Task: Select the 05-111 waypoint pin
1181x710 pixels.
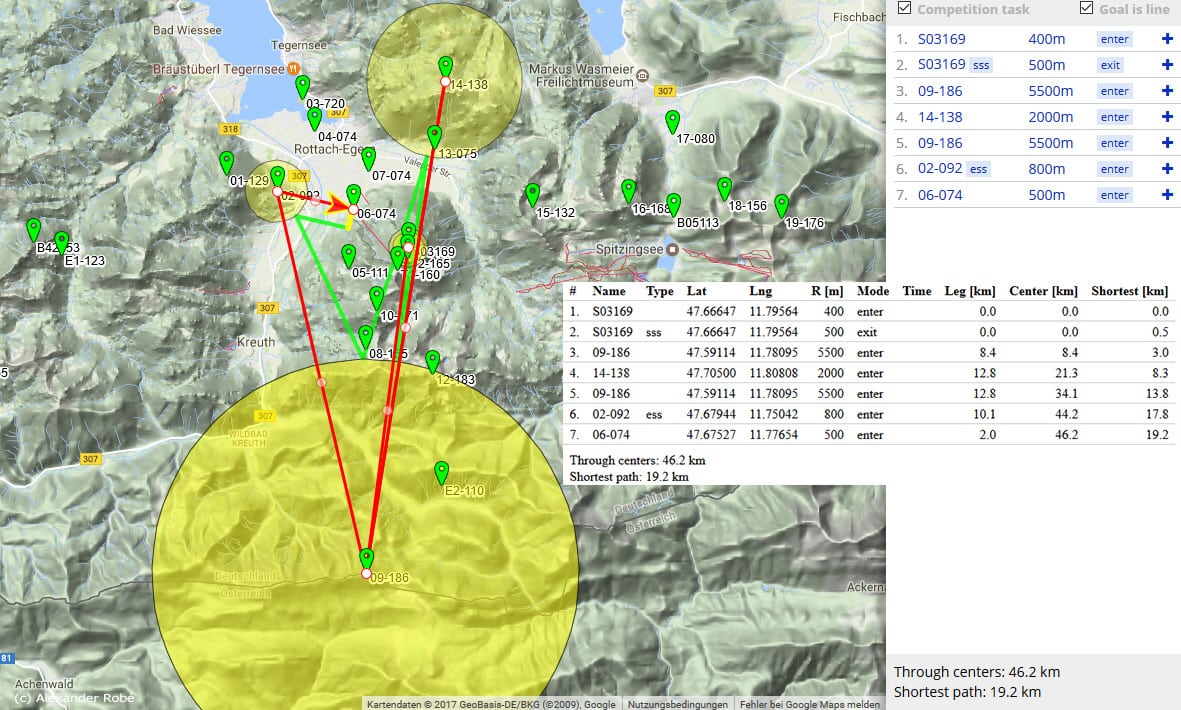Action: pos(348,255)
